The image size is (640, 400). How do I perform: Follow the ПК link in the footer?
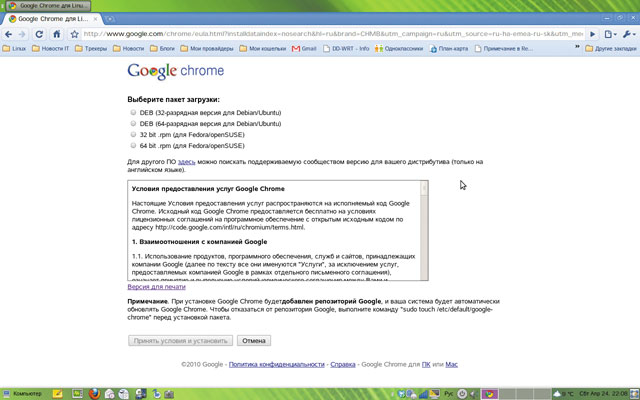coord(426,364)
